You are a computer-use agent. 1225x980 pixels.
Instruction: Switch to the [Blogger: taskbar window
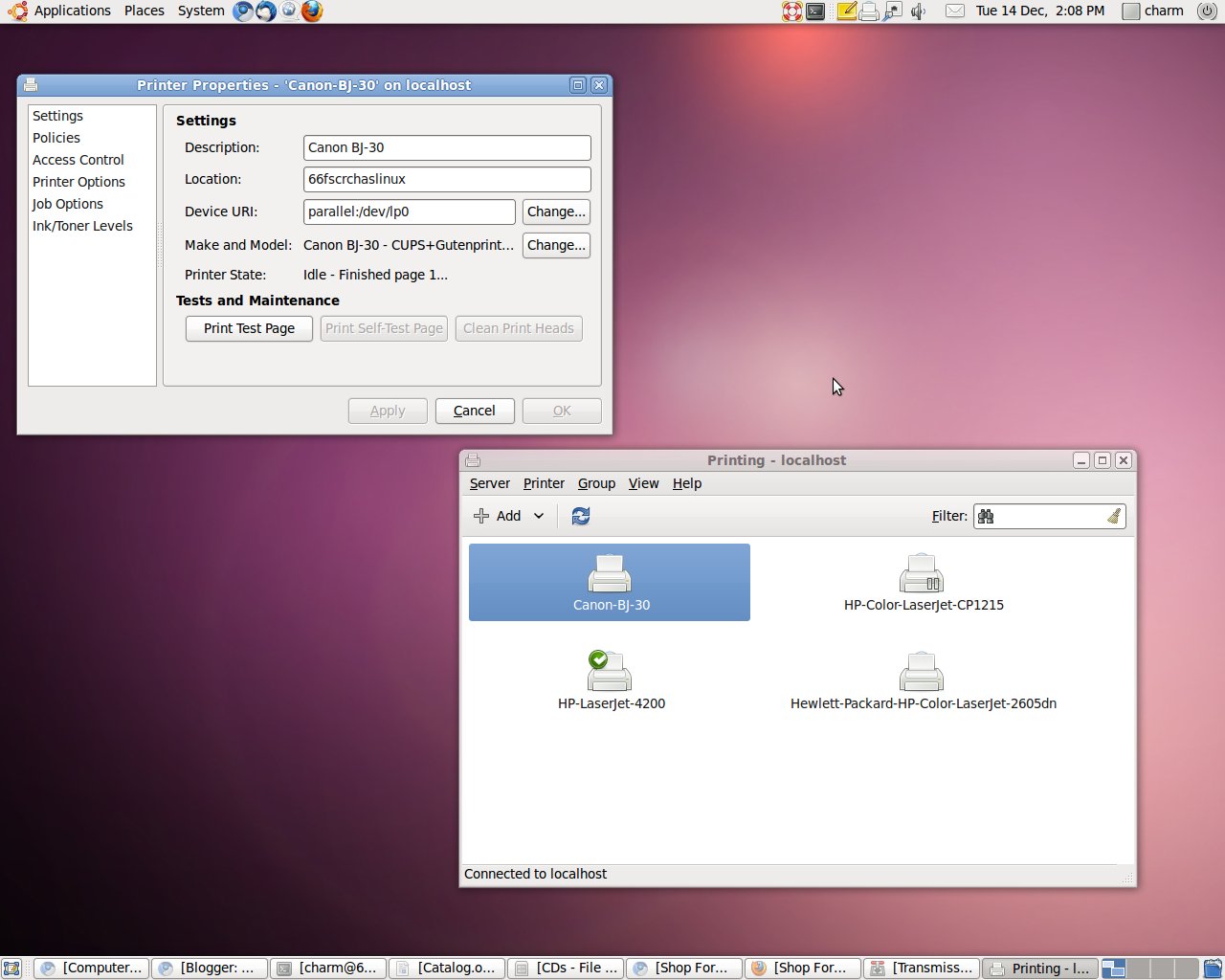coord(210,969)
